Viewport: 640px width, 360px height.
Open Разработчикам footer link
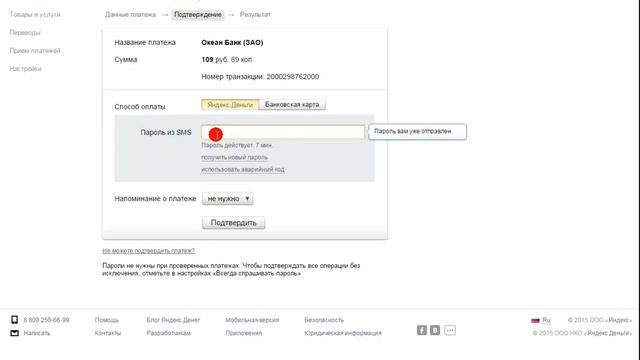pyautogui.click(x=169, y=333)
